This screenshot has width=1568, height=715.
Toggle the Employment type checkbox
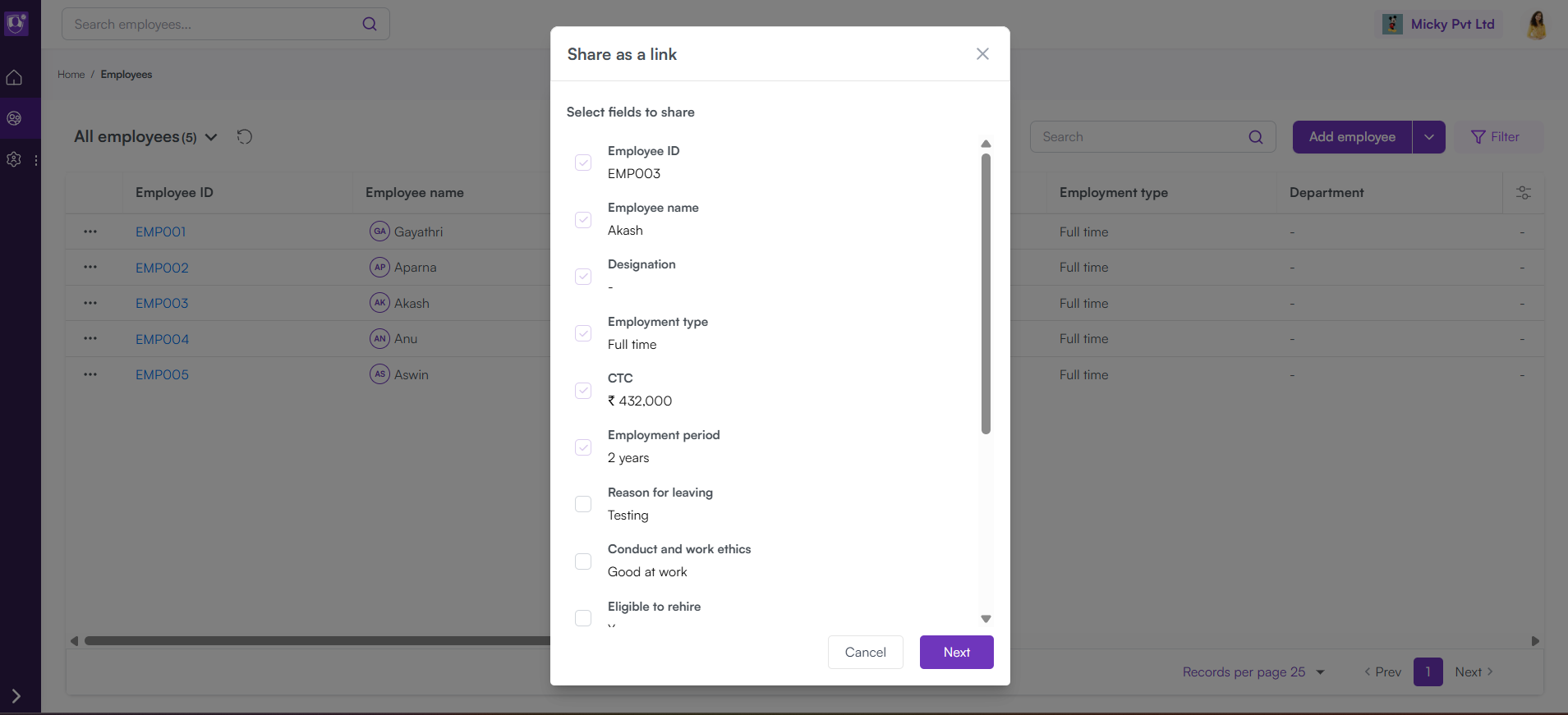(x=583, y=333)
